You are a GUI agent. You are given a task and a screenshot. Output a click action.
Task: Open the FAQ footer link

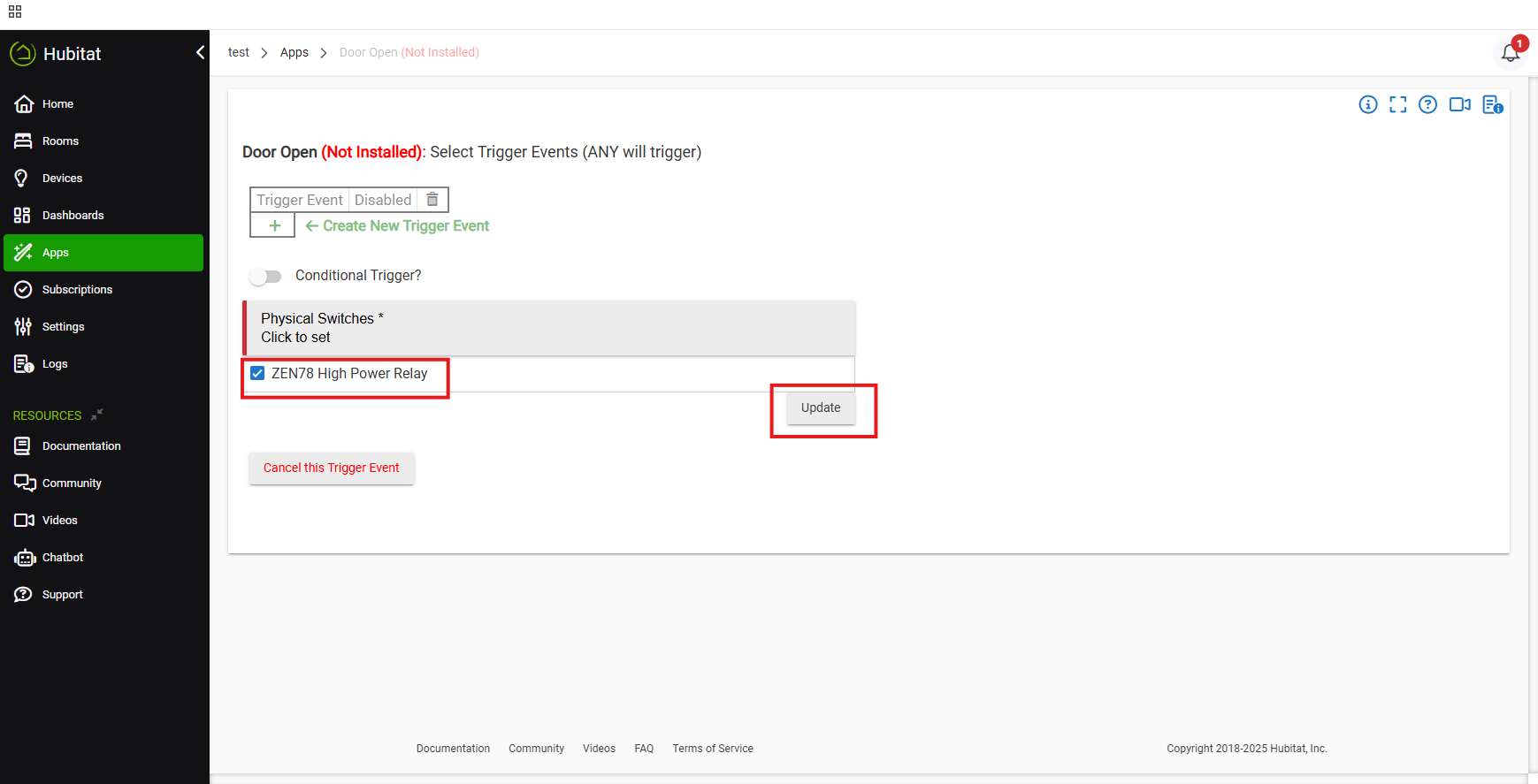coord(644,749)
